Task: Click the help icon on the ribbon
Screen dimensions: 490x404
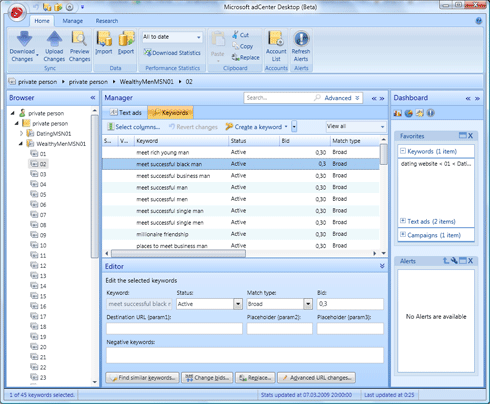Action: 479,21
